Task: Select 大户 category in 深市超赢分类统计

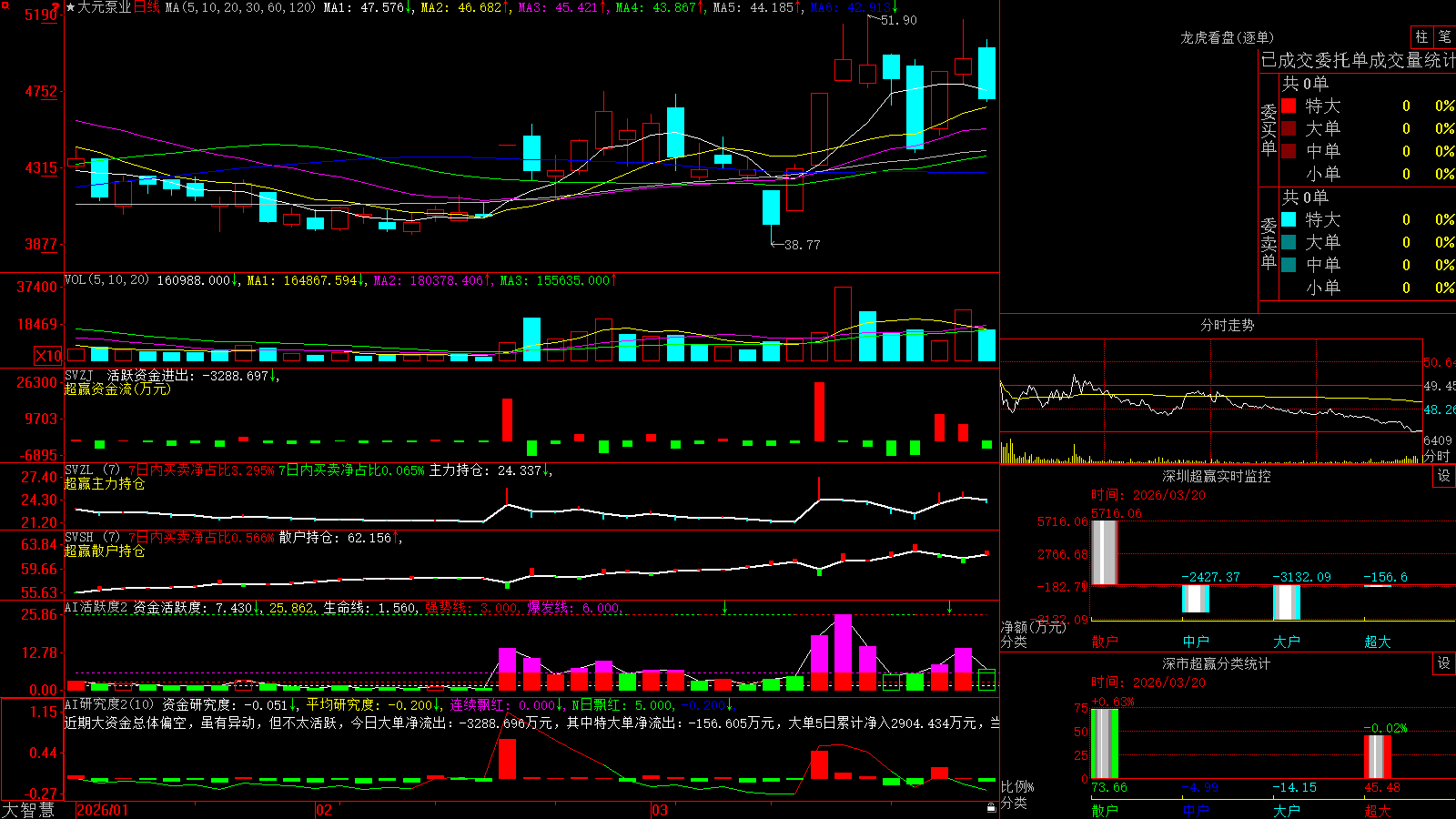Action: click(x=1287, y=811)
